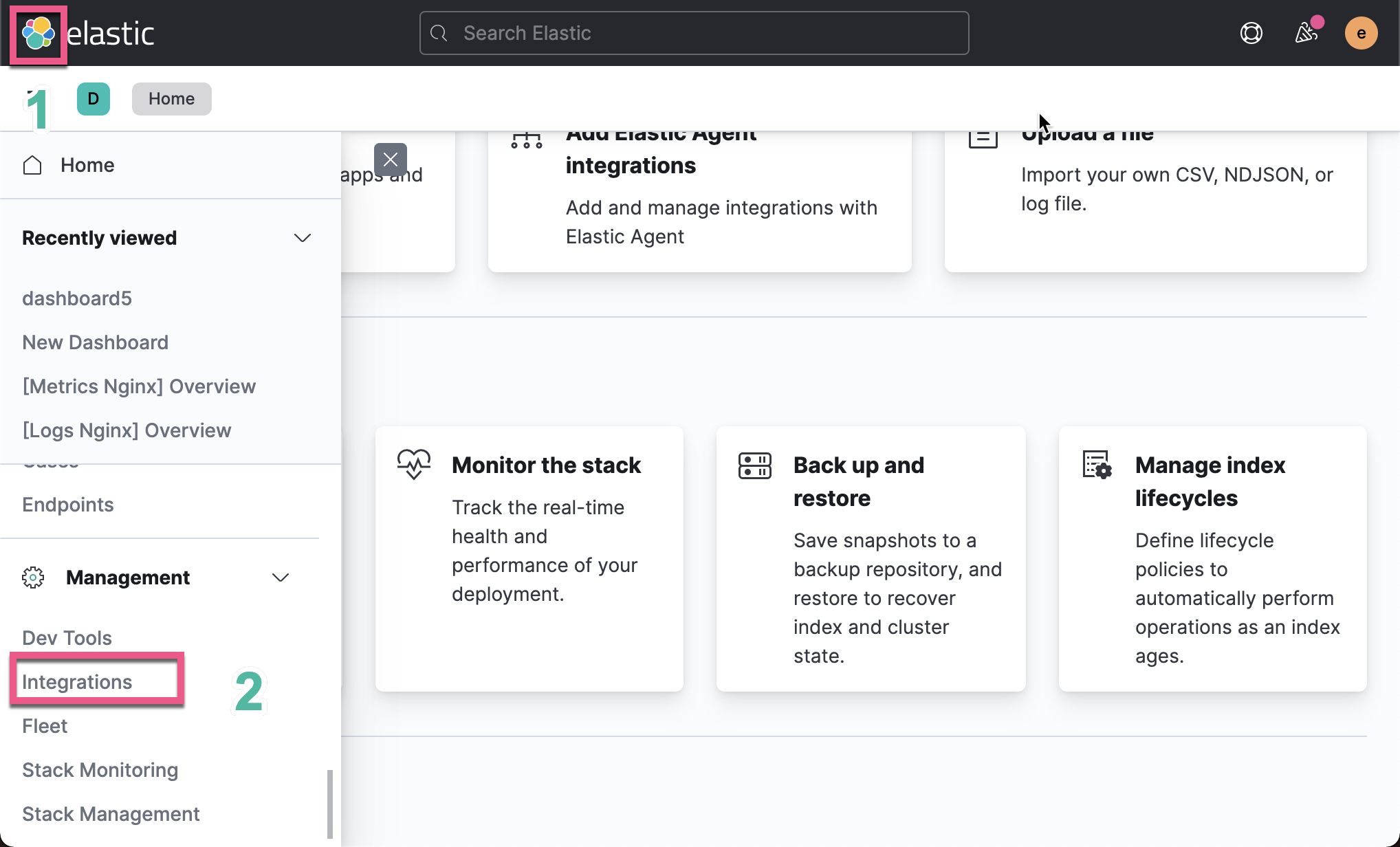Click 'Add and manage integrations with Elastic Agent' text
Image resolution: width=1400 pixels, height=847 pixels.
[x=721, y=222]
